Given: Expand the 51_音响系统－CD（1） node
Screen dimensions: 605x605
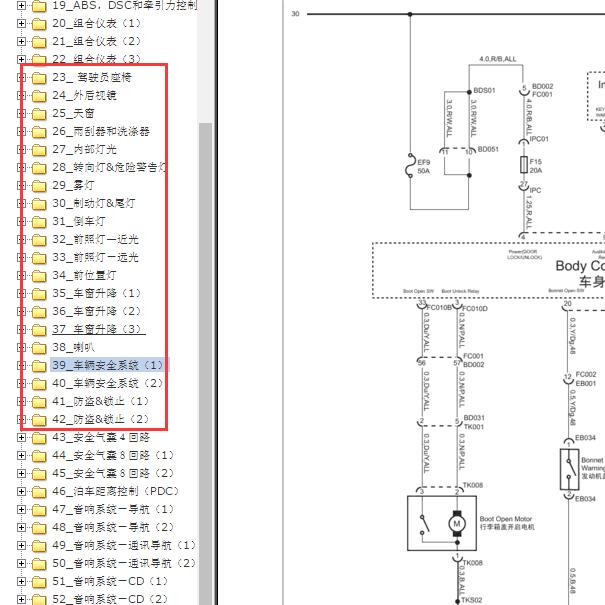Looking at the screenshot, I should pos(21,581).
